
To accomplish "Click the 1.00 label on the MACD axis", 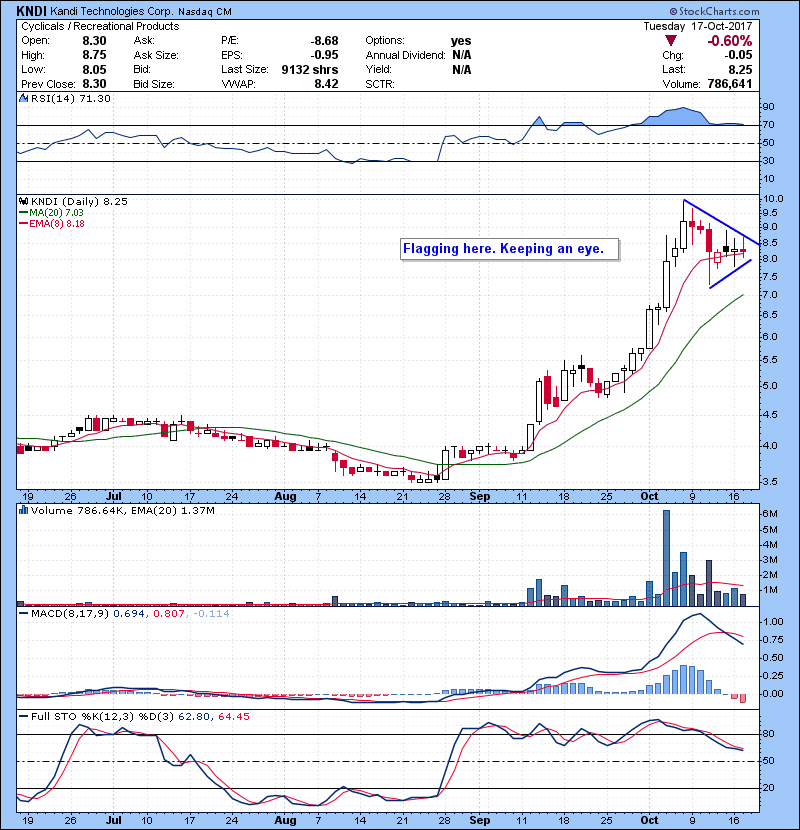I will [x=772, y=621].
